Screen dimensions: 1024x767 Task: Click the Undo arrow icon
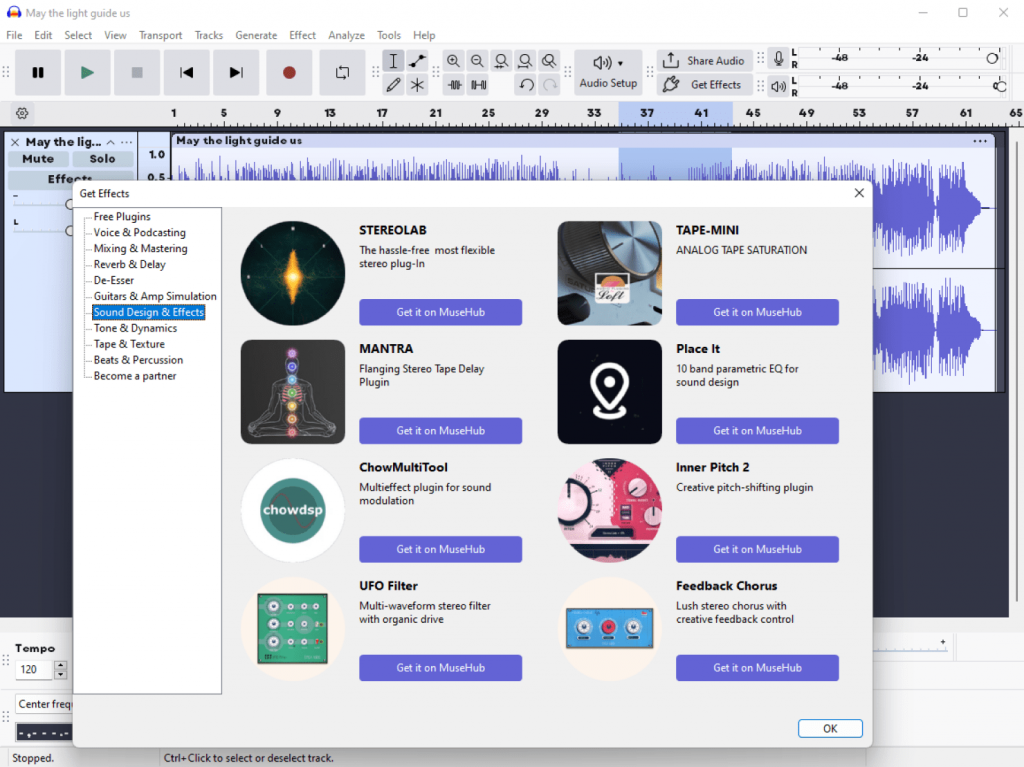526,85
